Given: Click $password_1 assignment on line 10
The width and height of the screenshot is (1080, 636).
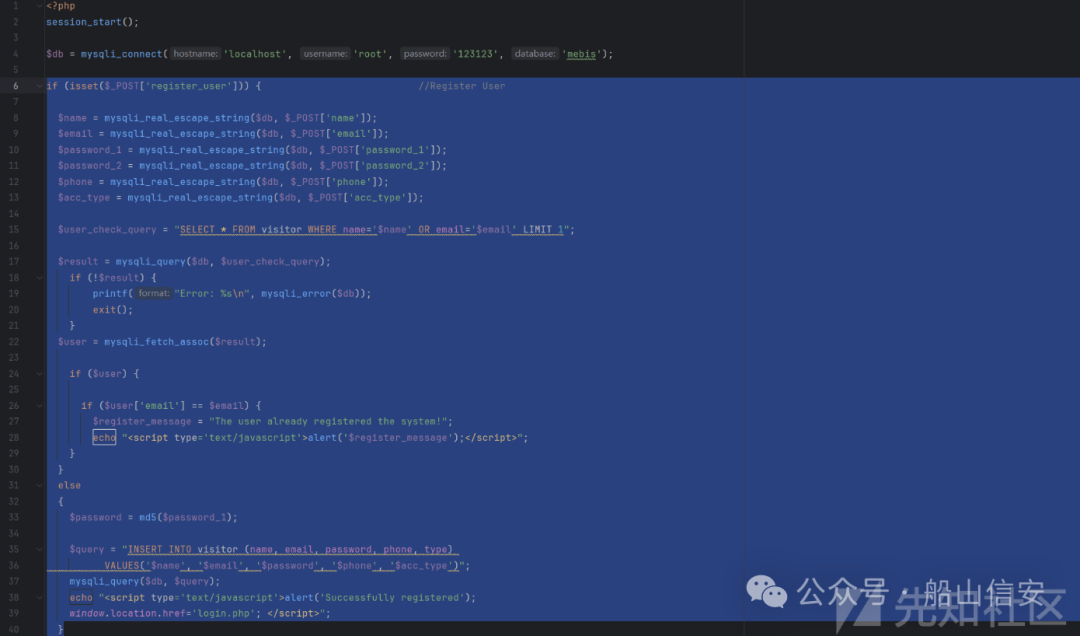Looking at the screenshot, I should [x=90, y=150].
